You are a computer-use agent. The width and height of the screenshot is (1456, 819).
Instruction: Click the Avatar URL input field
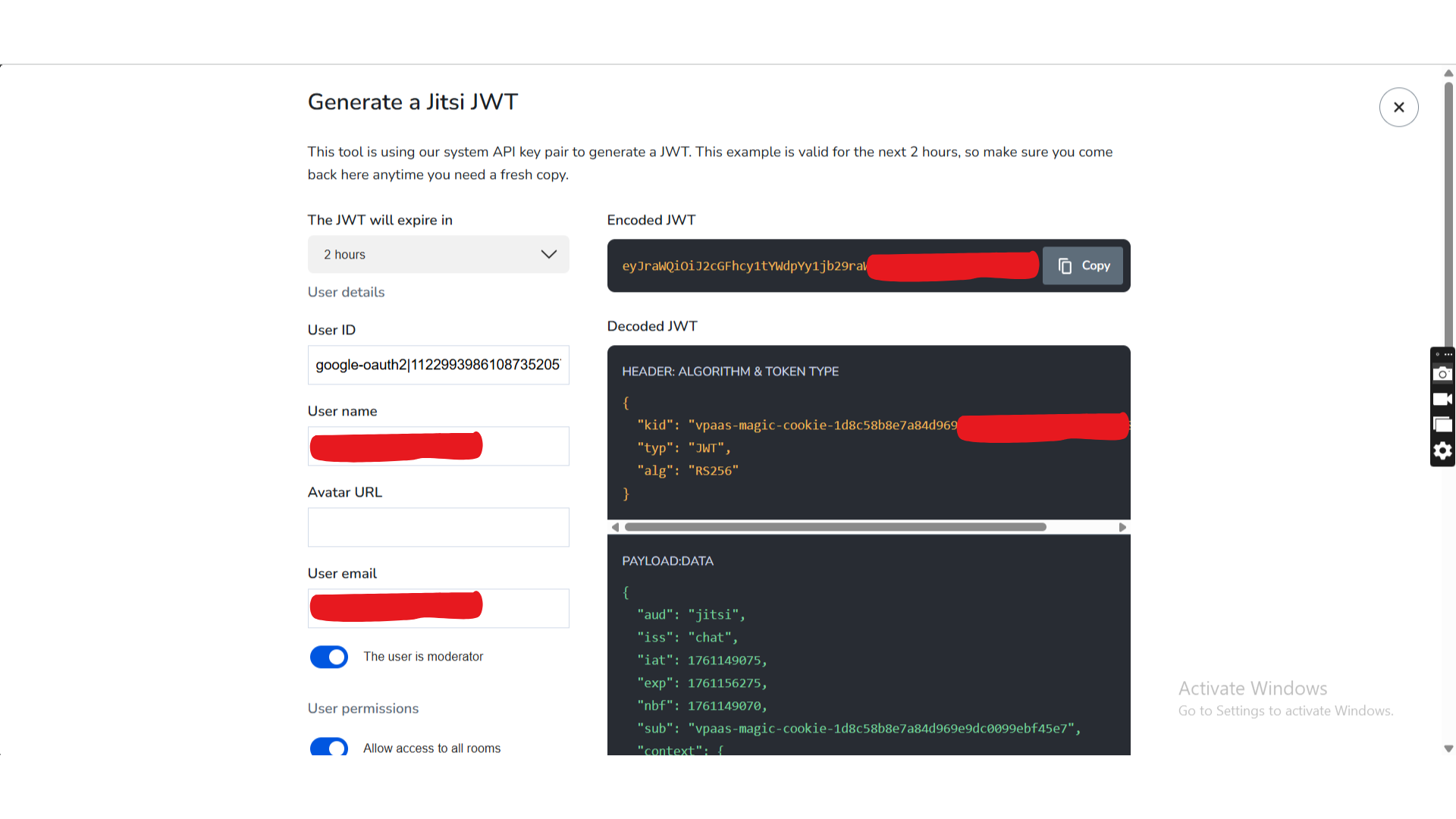tap(438, 527)
